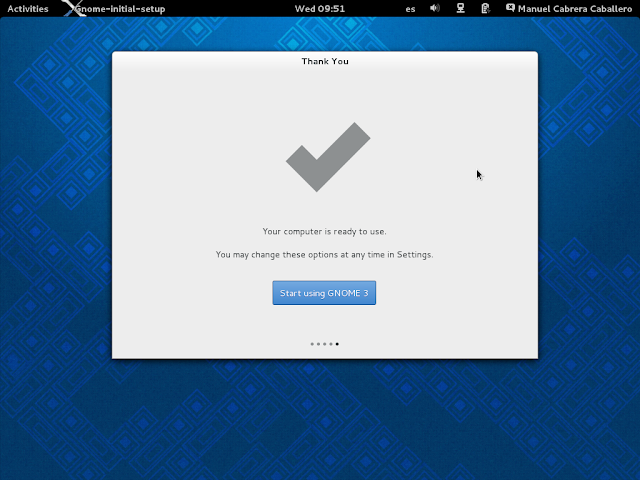Open the gnome-initial-setup app menu

pyautogui.click(x=116, y=9)
